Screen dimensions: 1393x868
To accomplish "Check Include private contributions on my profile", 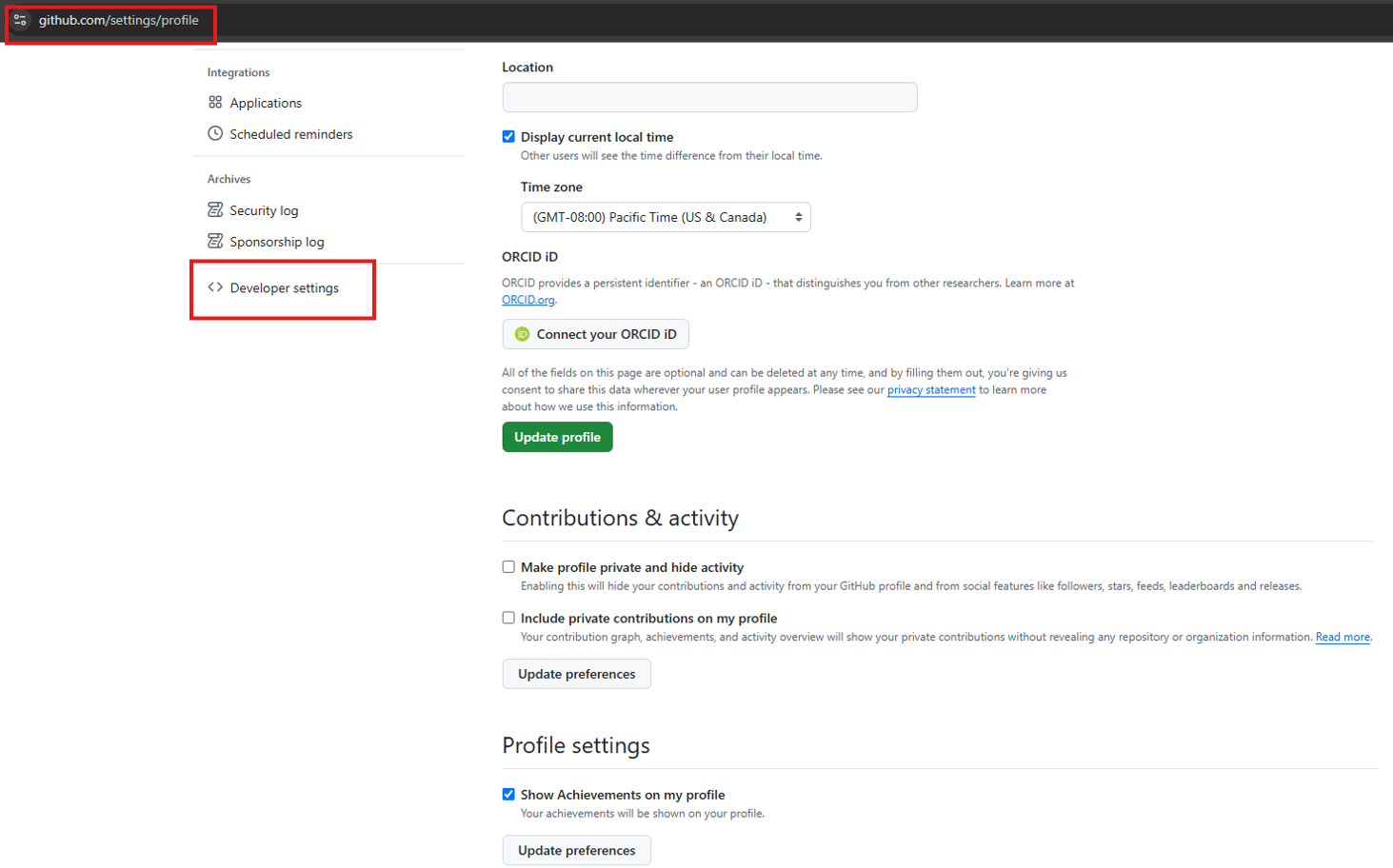I will pos(508,618).
